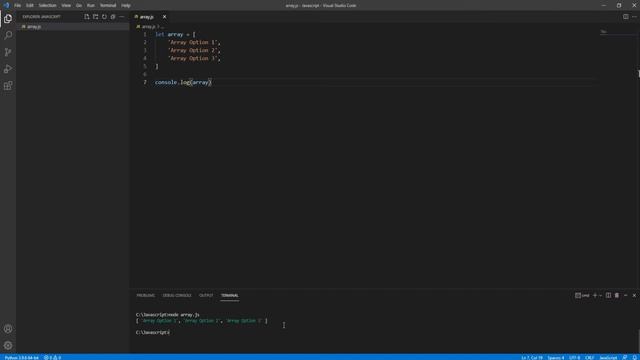Open the Edit menu
Screen dimensions: 640x360
tap(30, 6)
